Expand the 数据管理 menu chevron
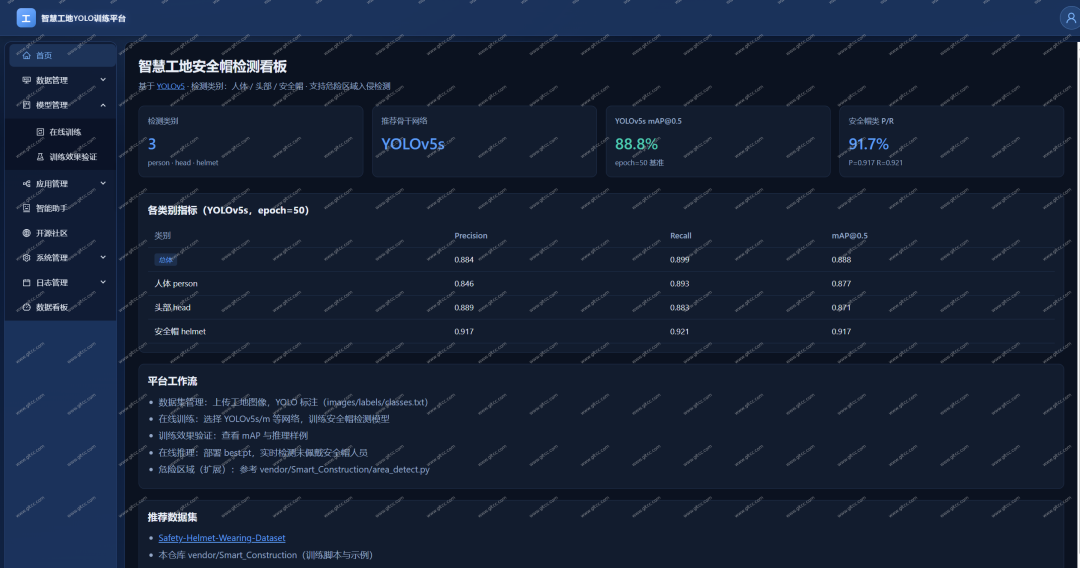The width and height of the screenshot is (1080, 568). coord(103,80)
